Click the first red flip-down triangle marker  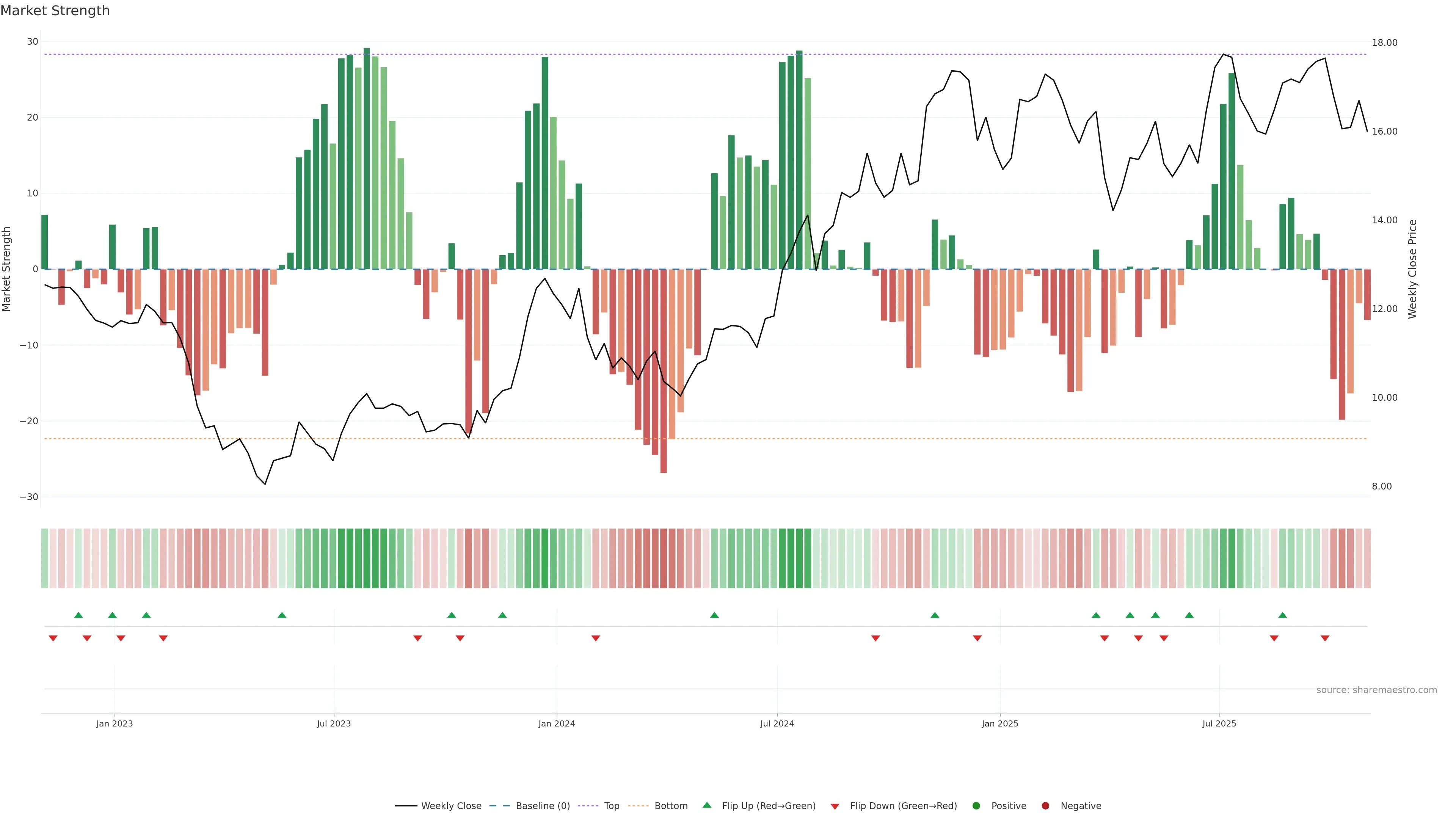coord(53,638)
